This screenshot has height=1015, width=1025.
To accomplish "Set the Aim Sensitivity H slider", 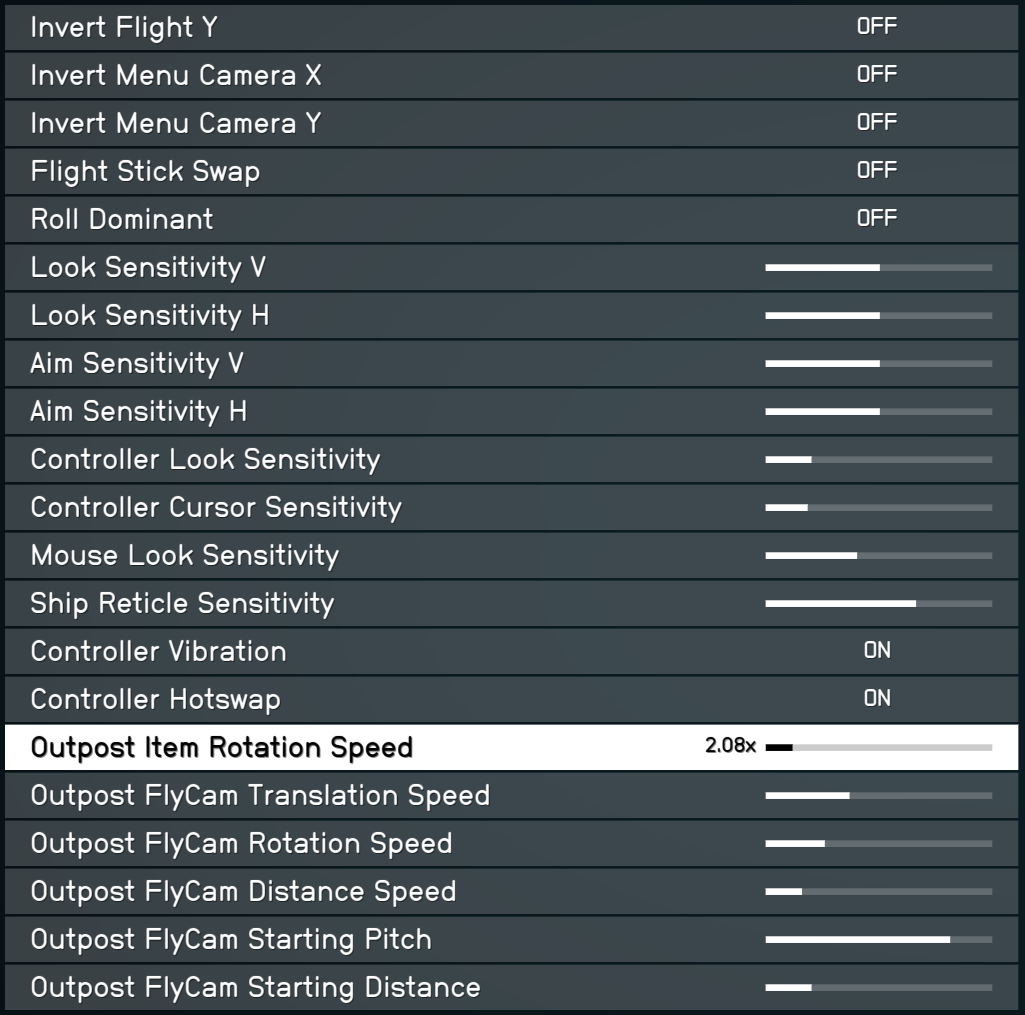I will 878,411.
